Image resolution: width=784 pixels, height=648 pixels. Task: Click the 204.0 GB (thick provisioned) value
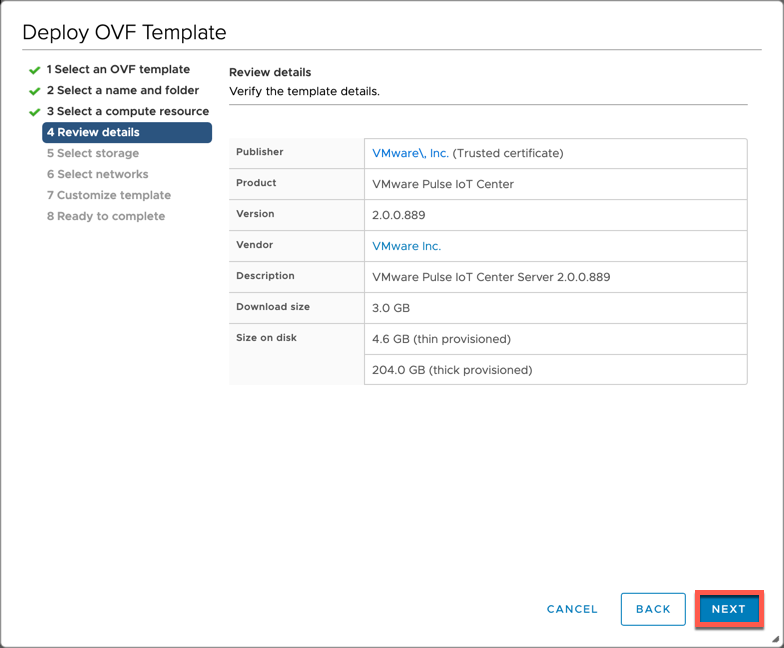(452, 370)
